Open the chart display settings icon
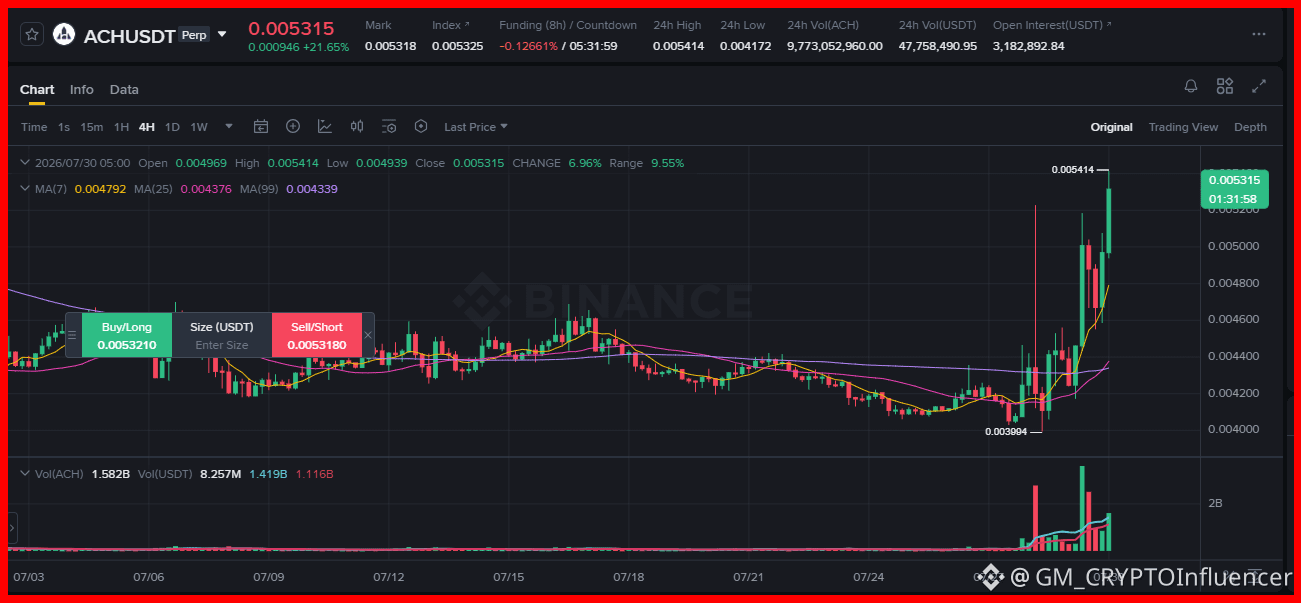 pyautogui.click(x=389, y=127)
